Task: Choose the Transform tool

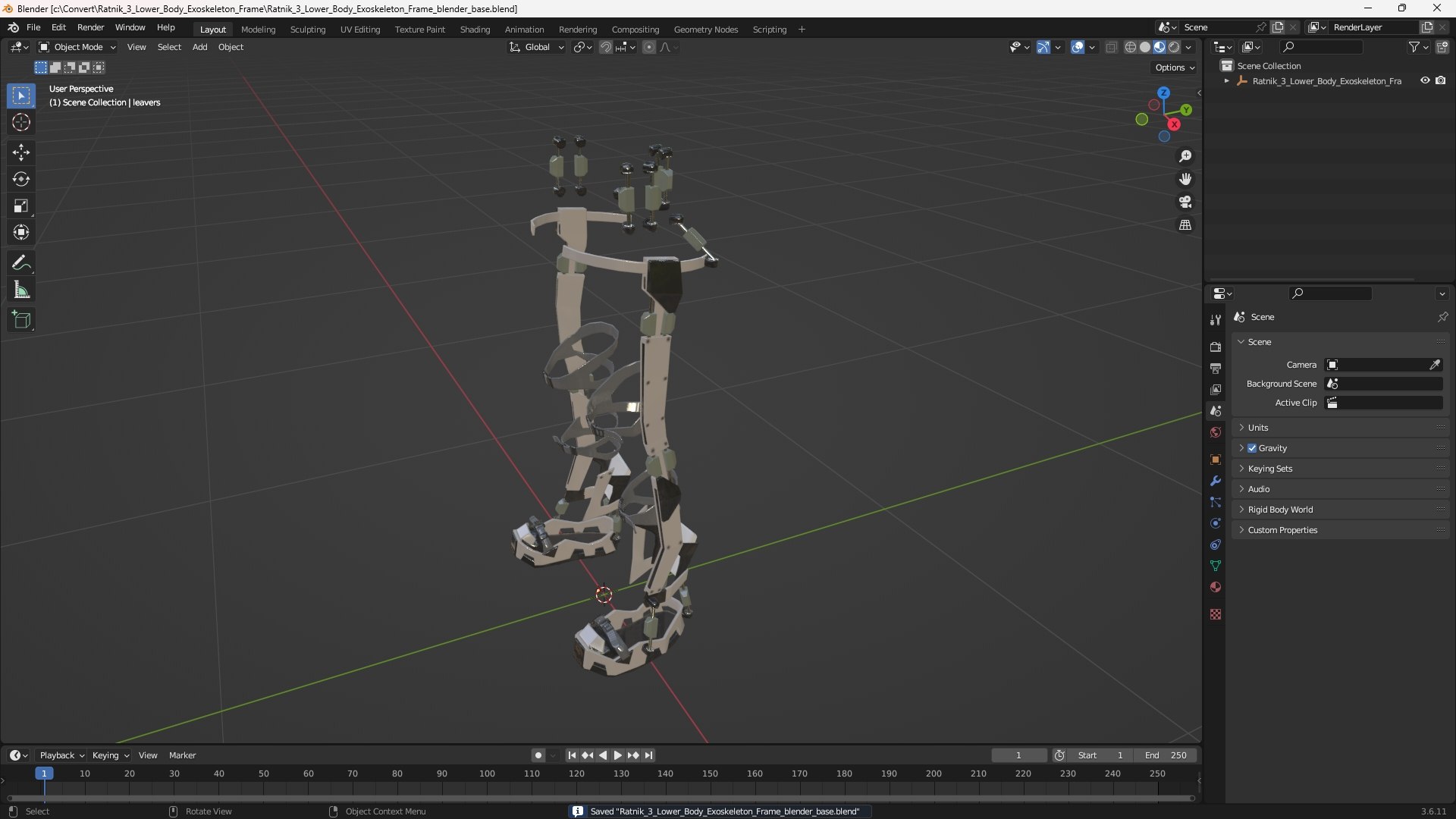Action: coord(21,232)
